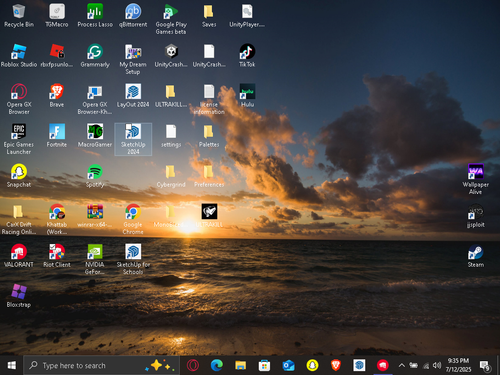Click the battery status tray icon
500x375 pixels.
[414, 365]
